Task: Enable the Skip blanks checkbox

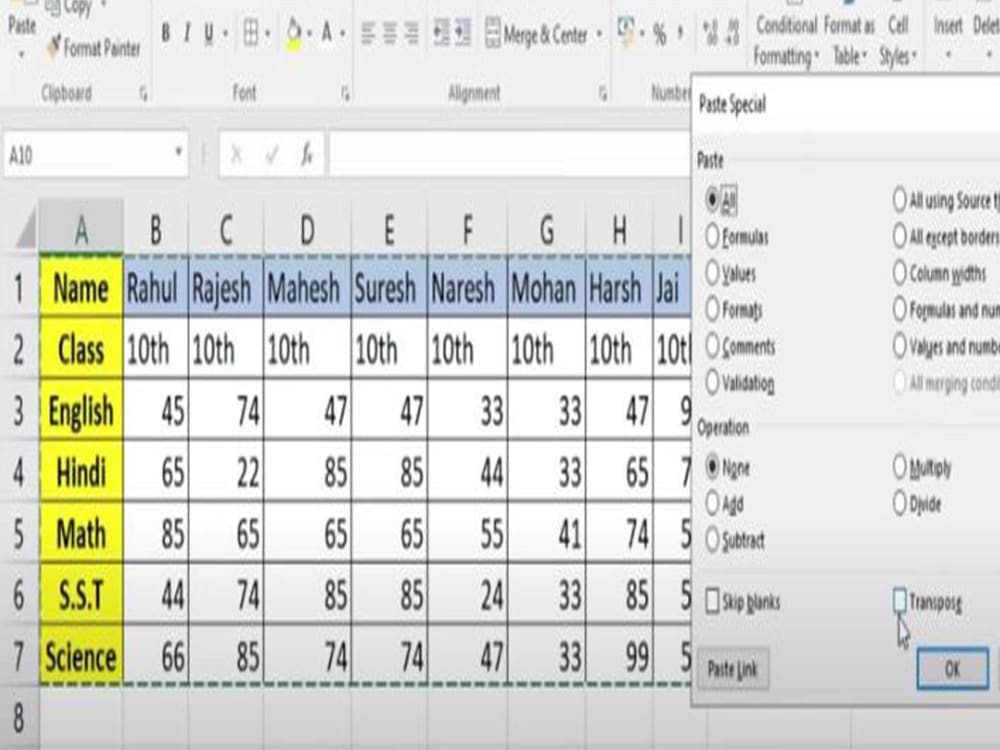Action: pyautogui.click(x=712, y=601)
